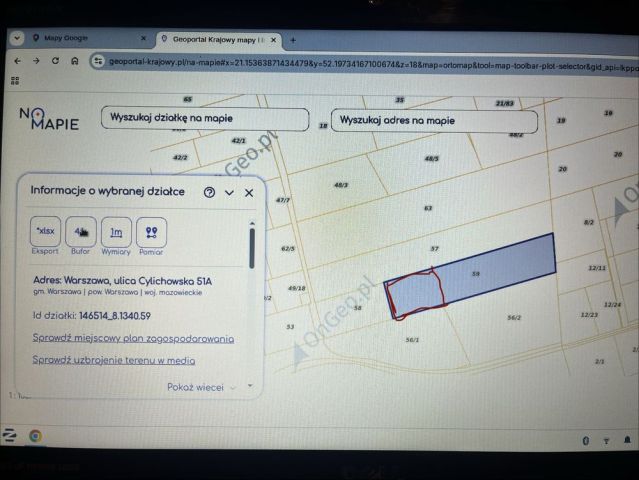The image size is (639, 480).
Task: Show plot dimensions with Wymiary
Action: pos(116,232)
